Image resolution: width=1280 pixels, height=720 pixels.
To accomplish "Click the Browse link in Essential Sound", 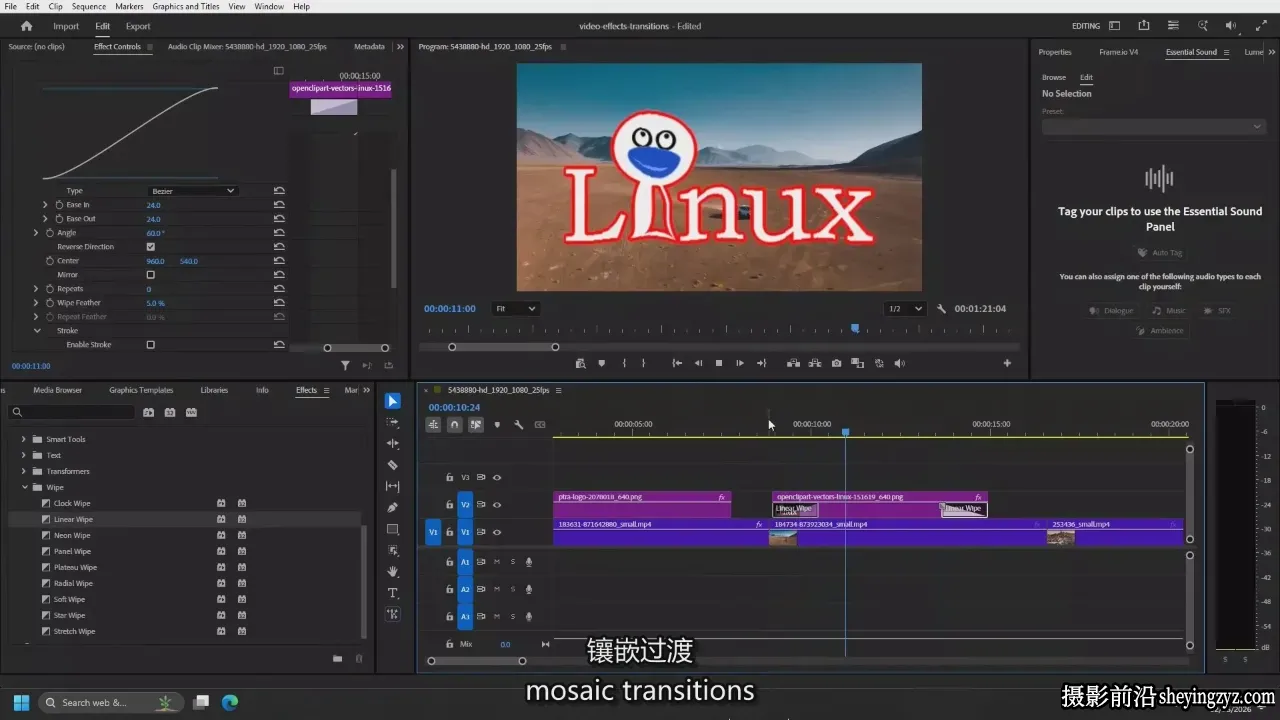I will coord(1054,77).
